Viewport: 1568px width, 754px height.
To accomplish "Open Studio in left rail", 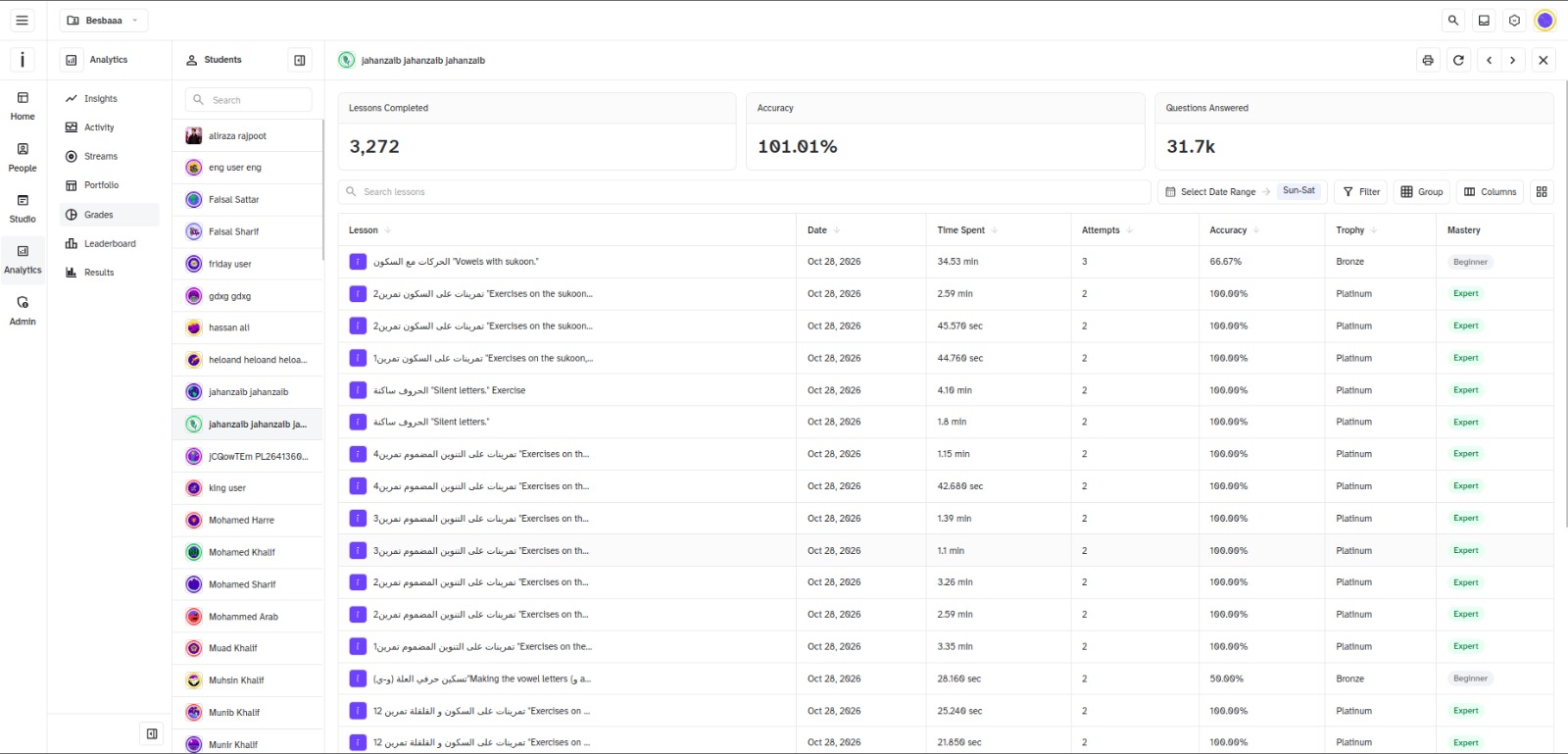I will [23, 209].
